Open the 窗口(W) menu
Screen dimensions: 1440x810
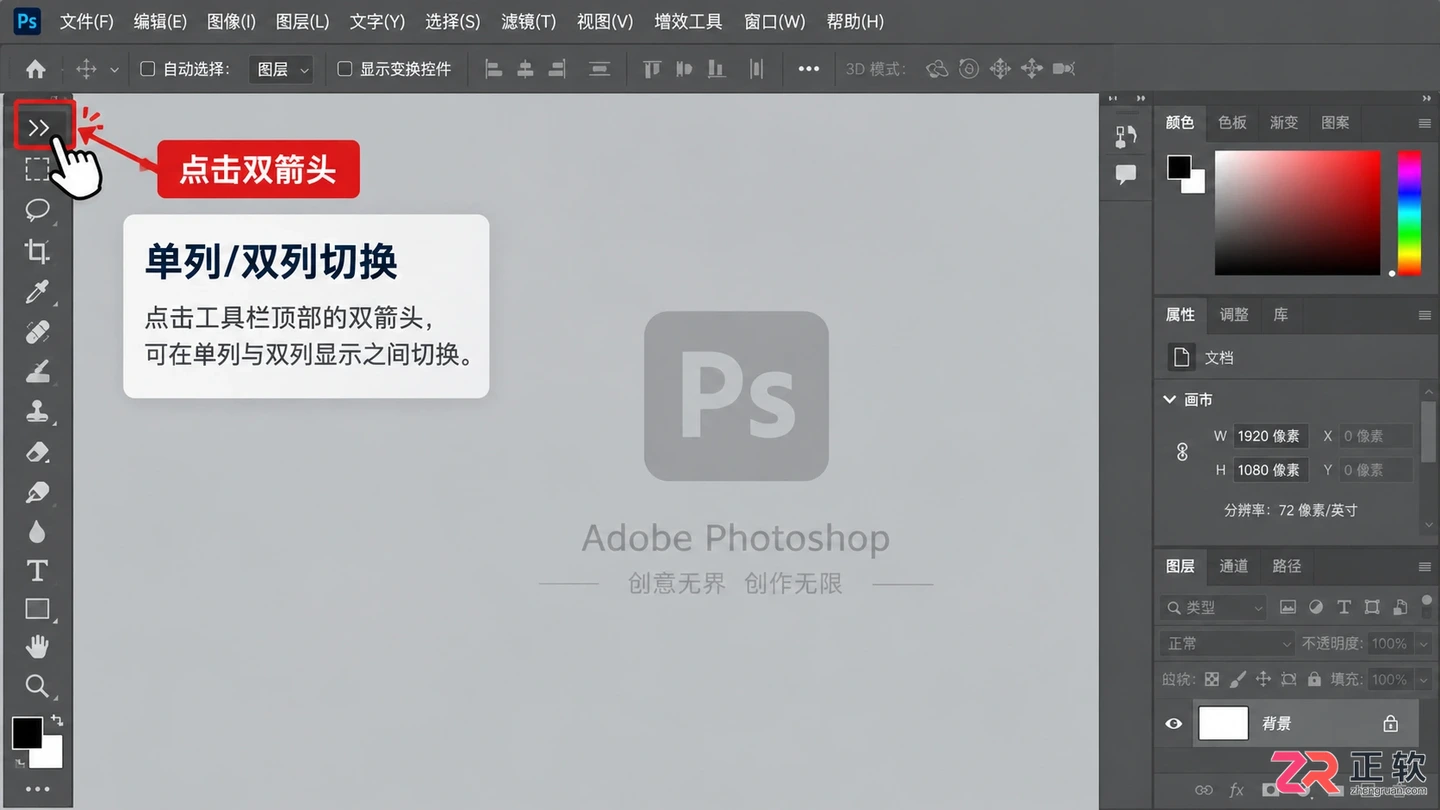pyautogui.click(x=774, y=21)
